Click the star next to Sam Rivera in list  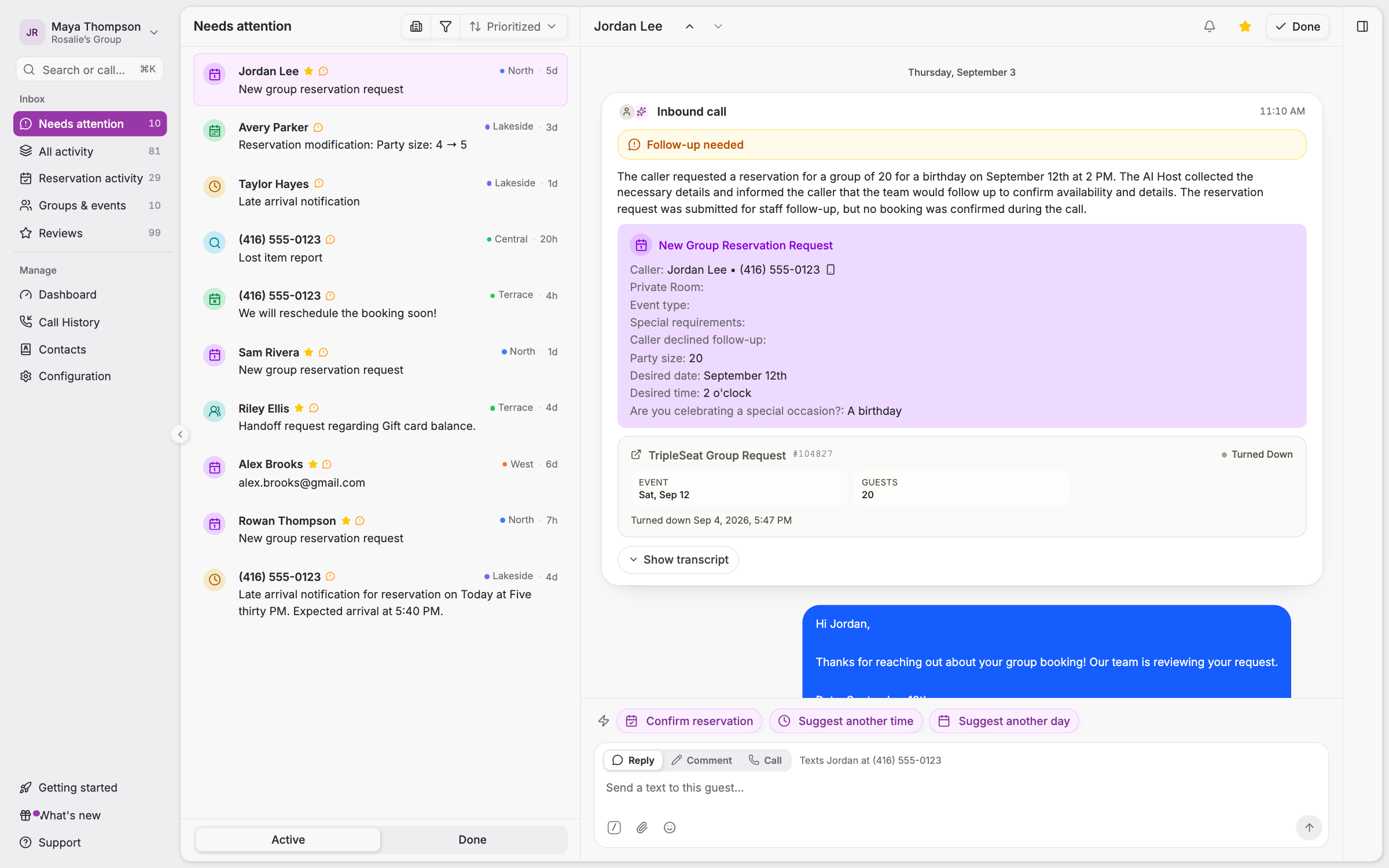308,352
